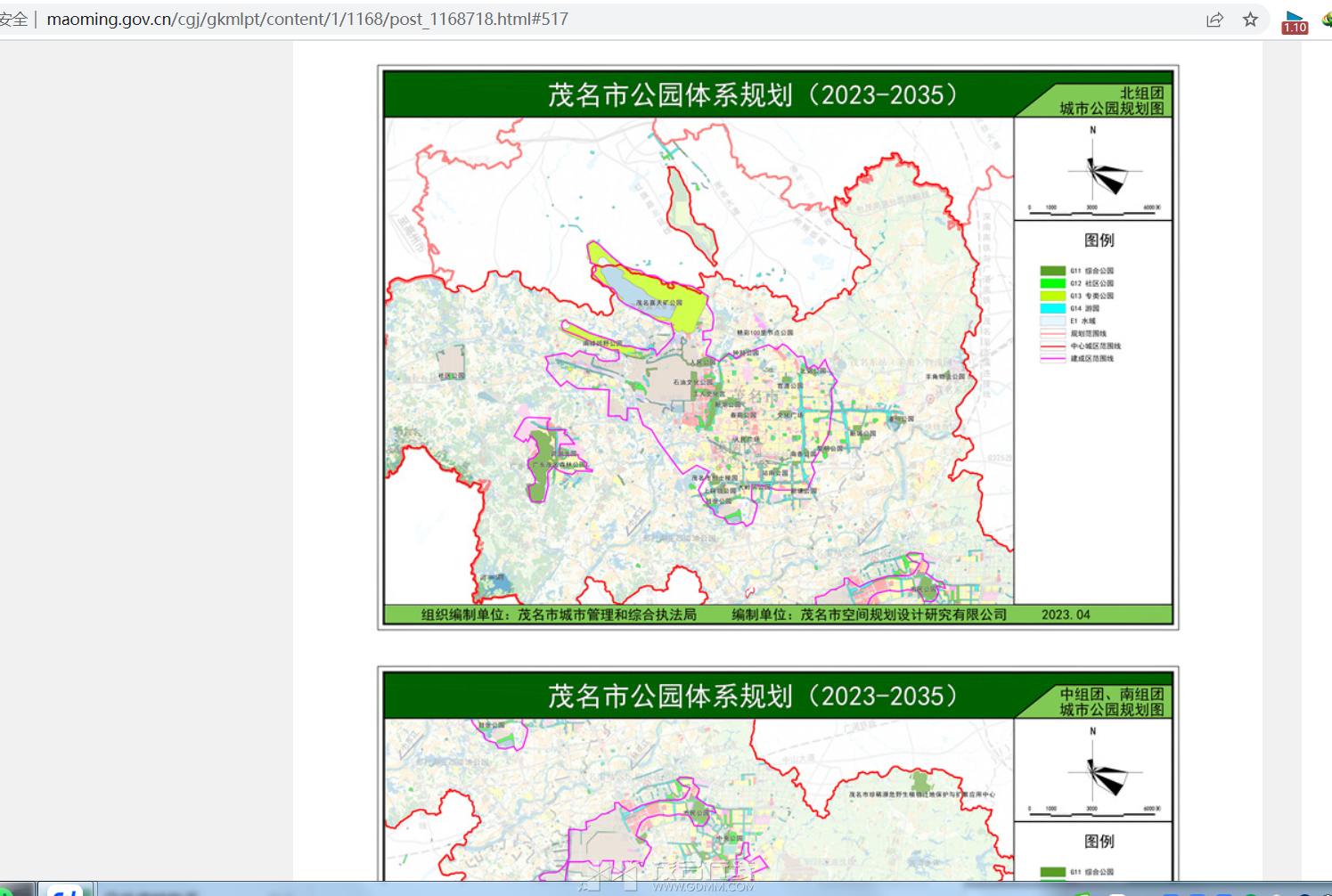
Task: Click the 茂名露天矿公园 label on the map
Action: 659,303
